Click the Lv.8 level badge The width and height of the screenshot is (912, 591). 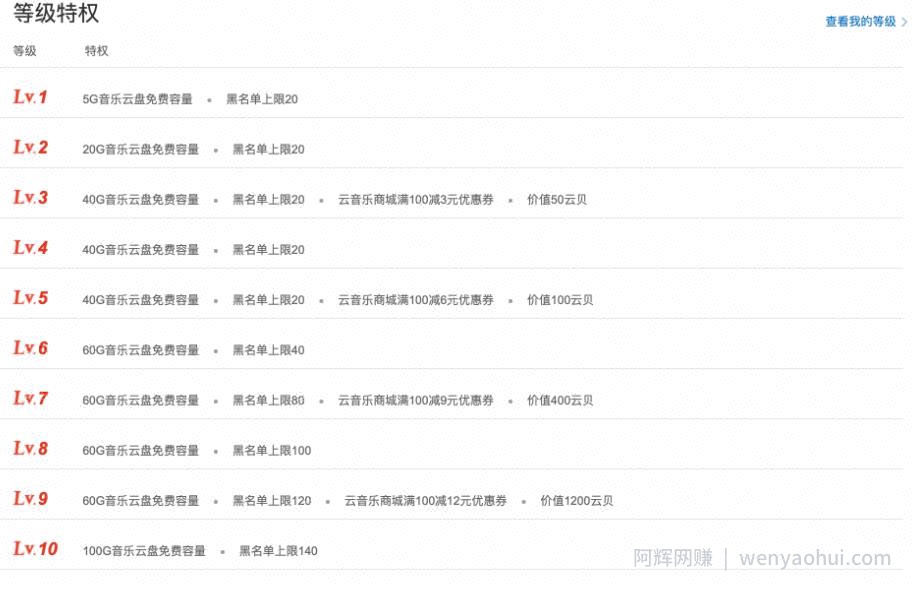point(31,448)
